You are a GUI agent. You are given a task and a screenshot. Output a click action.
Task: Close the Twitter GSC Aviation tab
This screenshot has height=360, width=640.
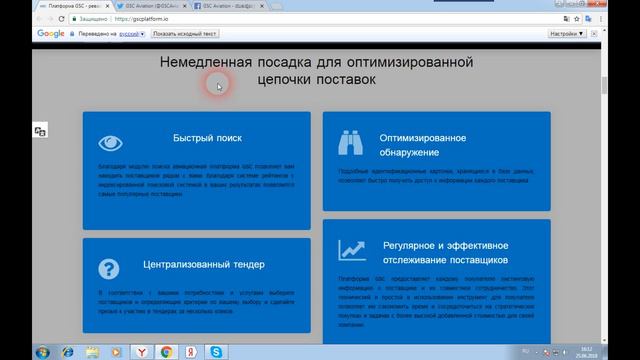click(x=184, y=6)
